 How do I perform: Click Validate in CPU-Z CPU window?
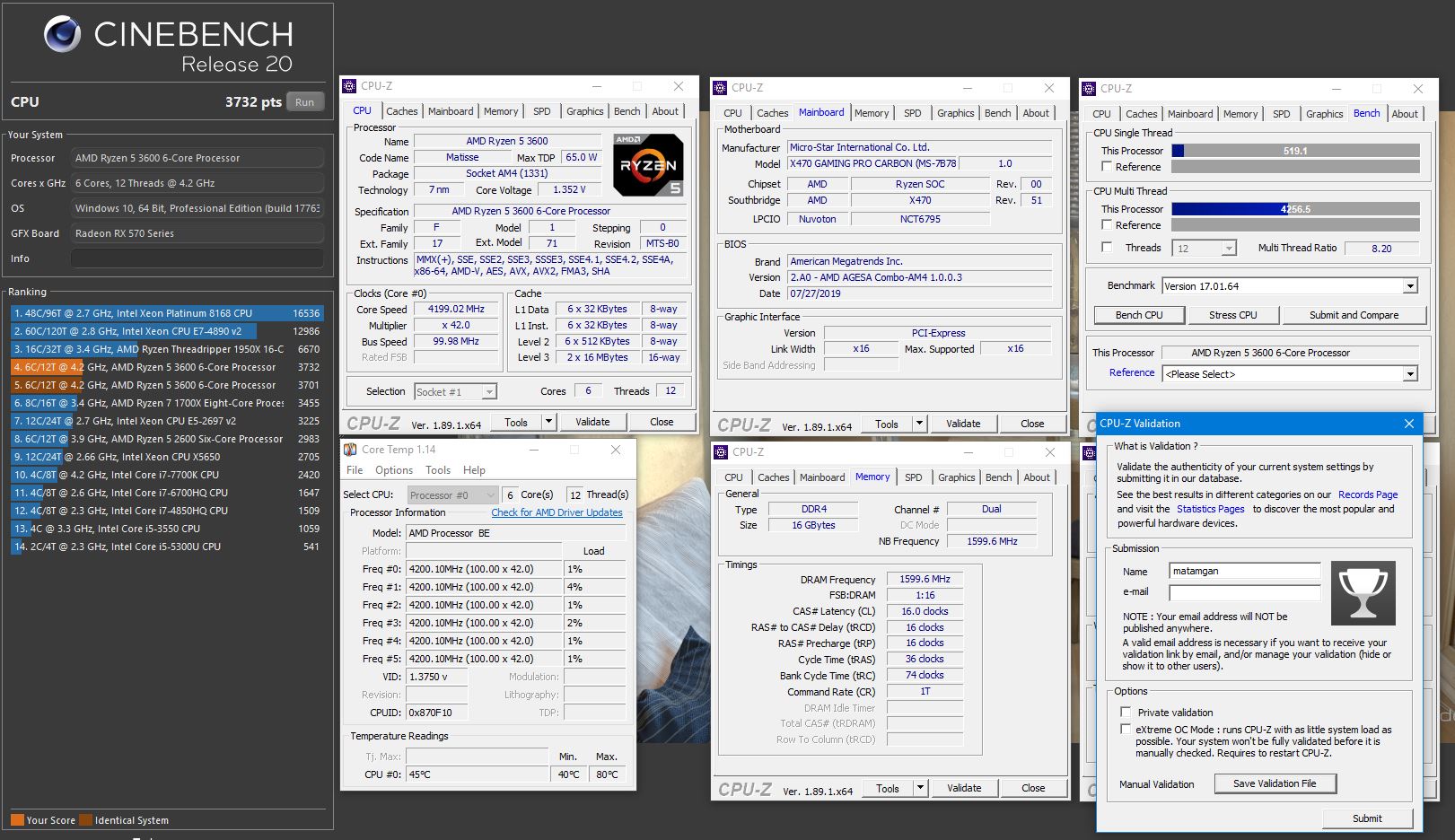(592, 422)
